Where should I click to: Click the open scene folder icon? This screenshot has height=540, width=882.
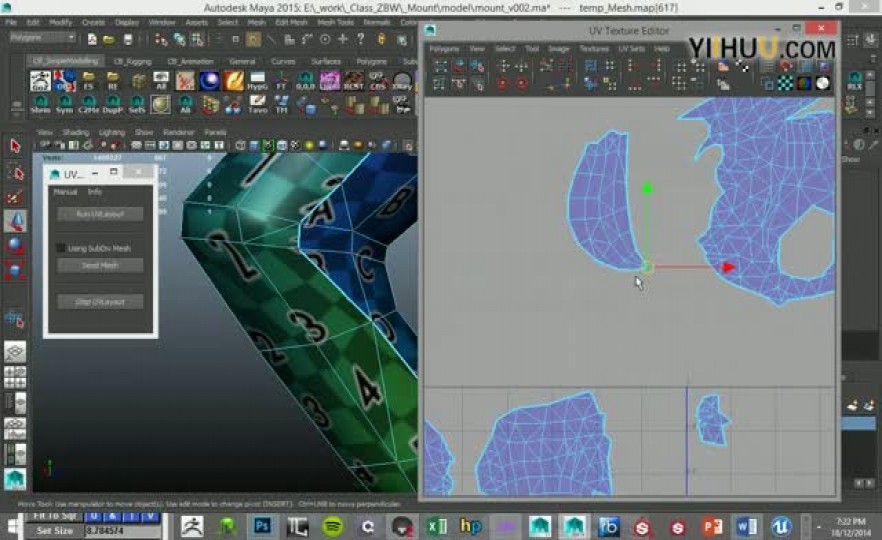coord(109,39)
